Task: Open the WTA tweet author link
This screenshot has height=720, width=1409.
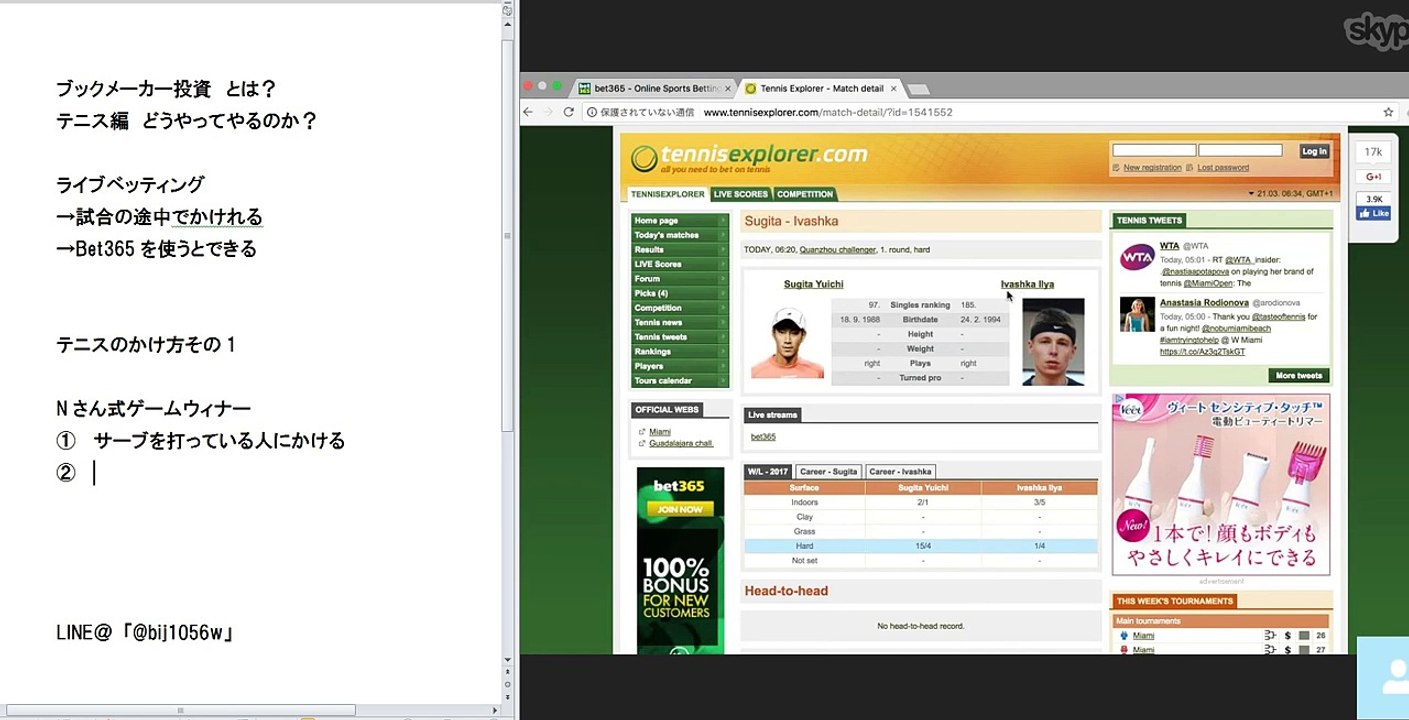Action: pyautogui.click(x=1169, y=245)
